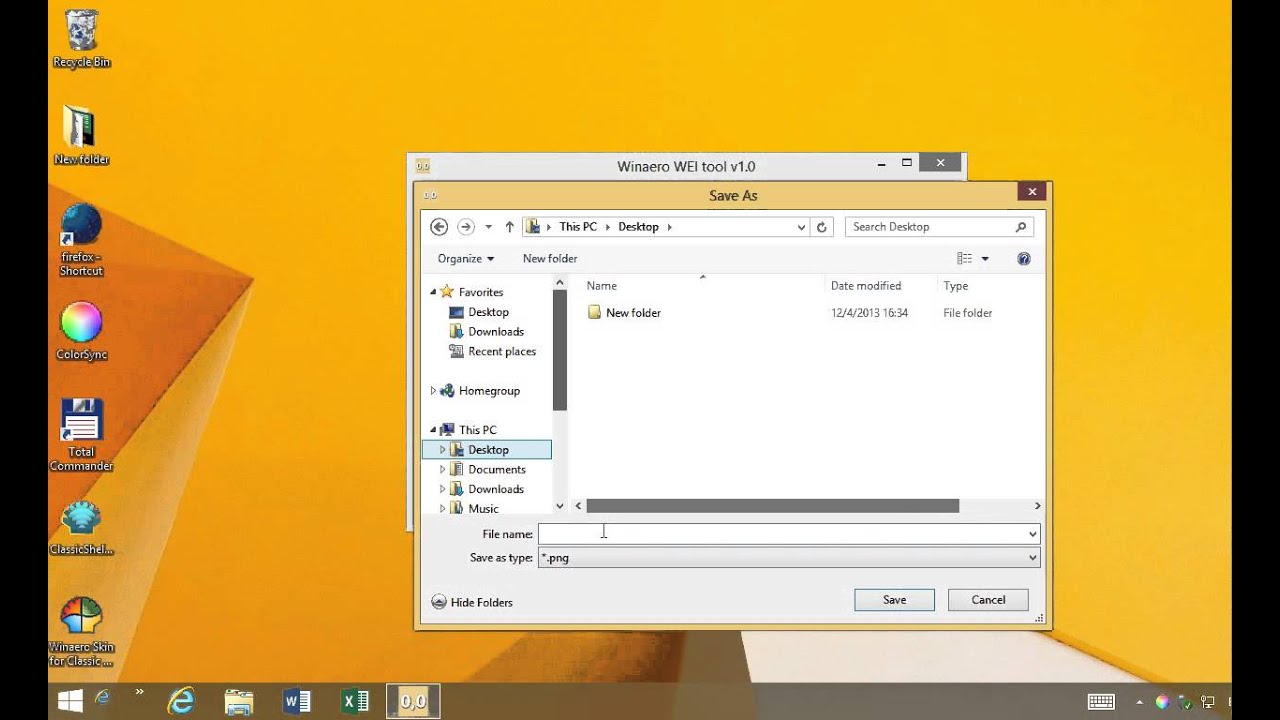Open the Recycle Bin desktop icon

click(81, 38)
